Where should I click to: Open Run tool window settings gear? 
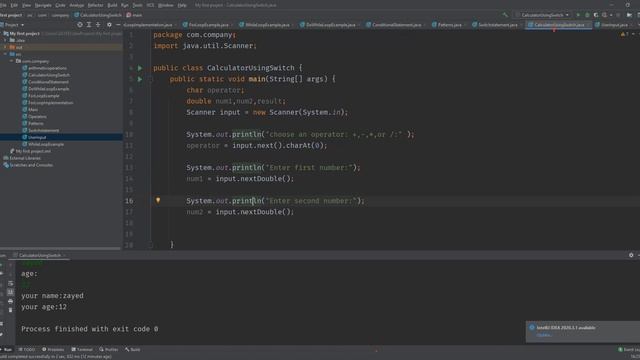tap(631, 255)
